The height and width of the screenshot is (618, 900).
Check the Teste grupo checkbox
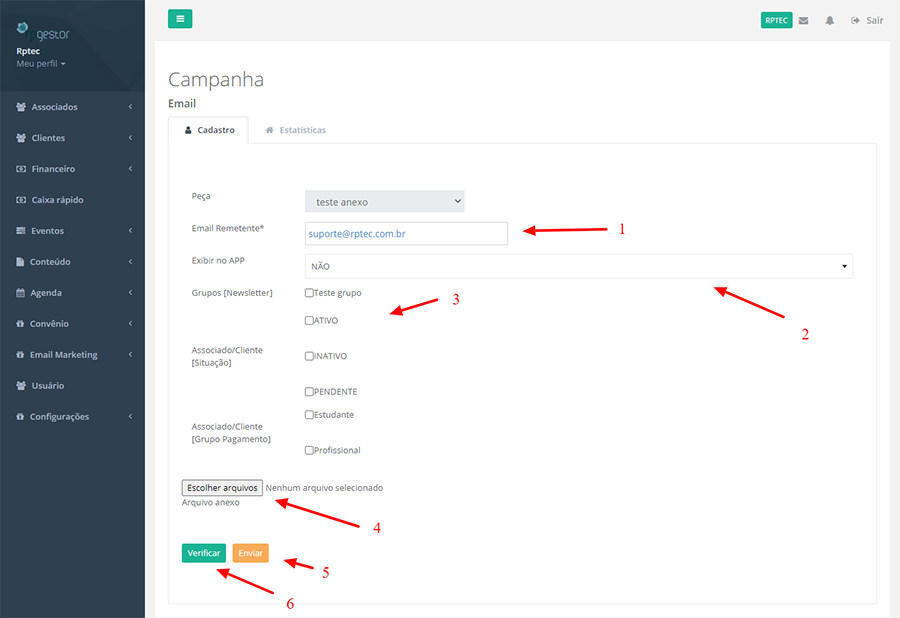tap(309, 293)
